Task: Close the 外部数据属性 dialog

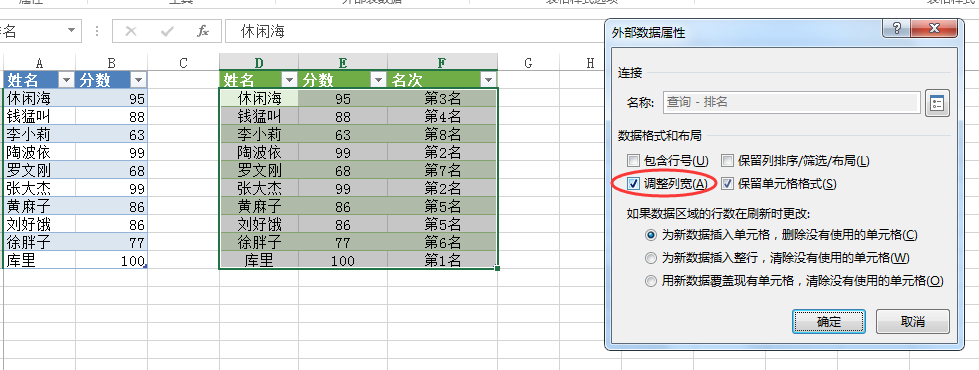Action: 933,29
